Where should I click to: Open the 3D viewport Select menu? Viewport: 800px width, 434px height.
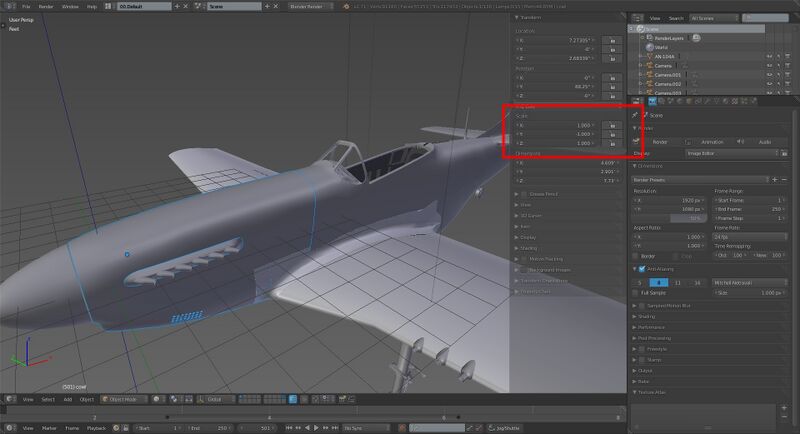pyautogui.click(x=48, y=399)
